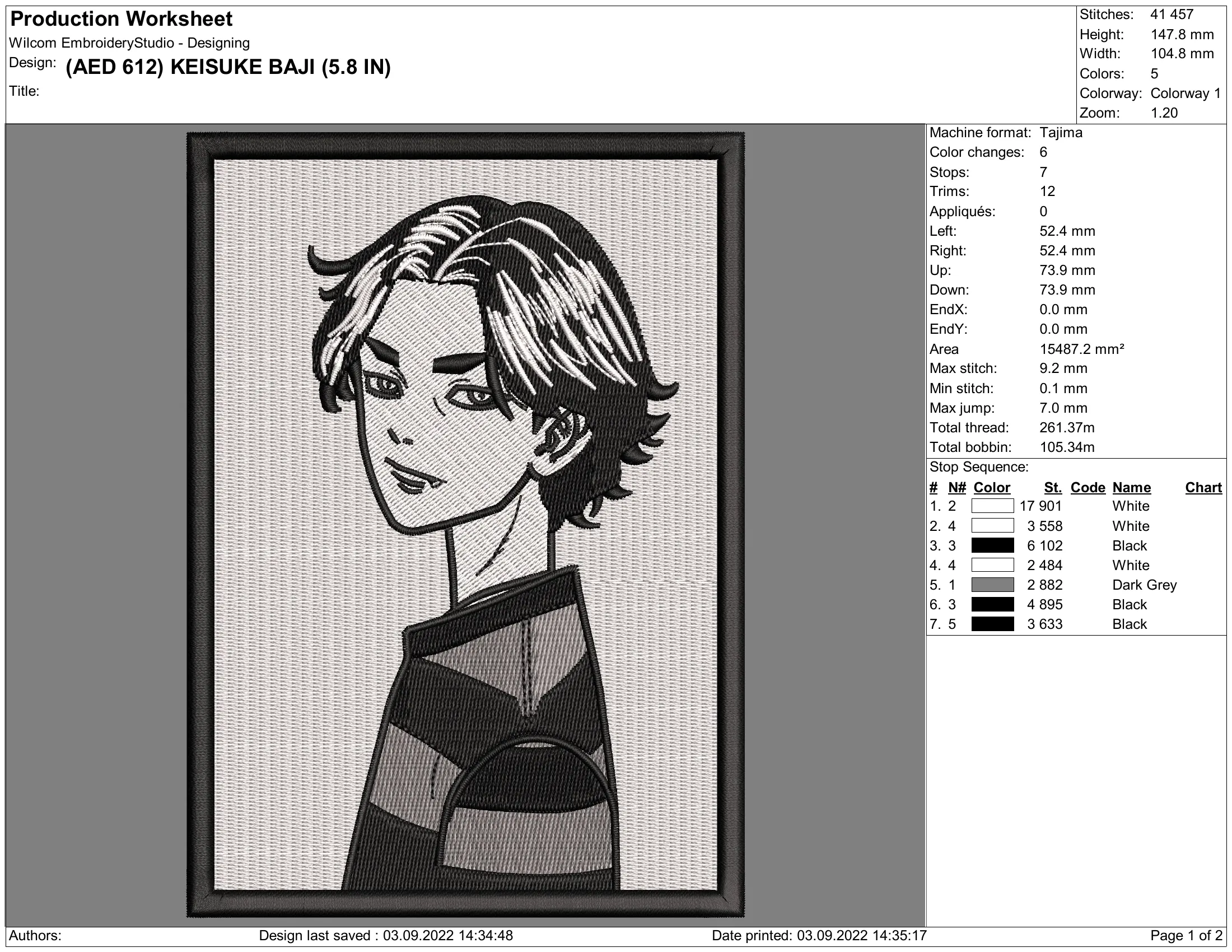Click stitch count '17 901' in row 1
This screenshot has width=1232, height=952.
1041,506
